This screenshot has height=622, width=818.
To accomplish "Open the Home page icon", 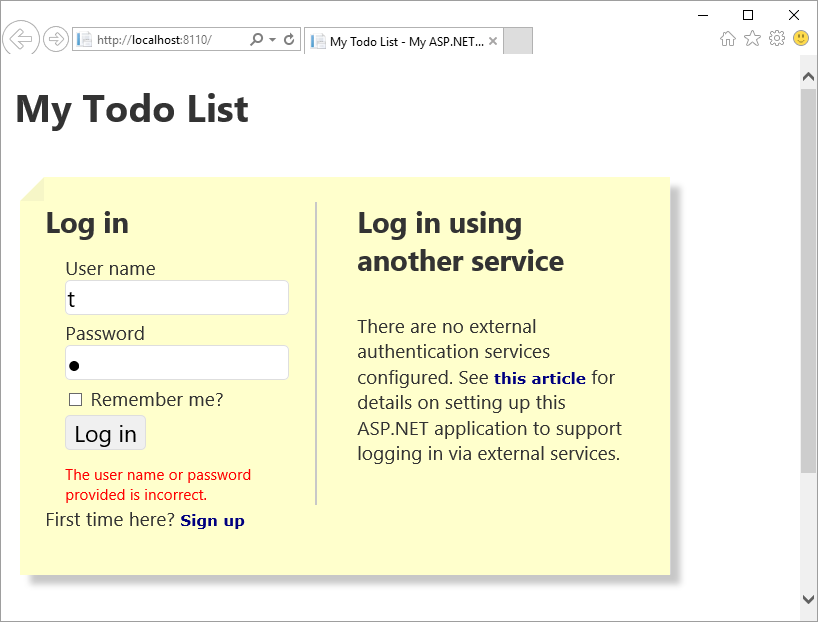I will [728, 39].
